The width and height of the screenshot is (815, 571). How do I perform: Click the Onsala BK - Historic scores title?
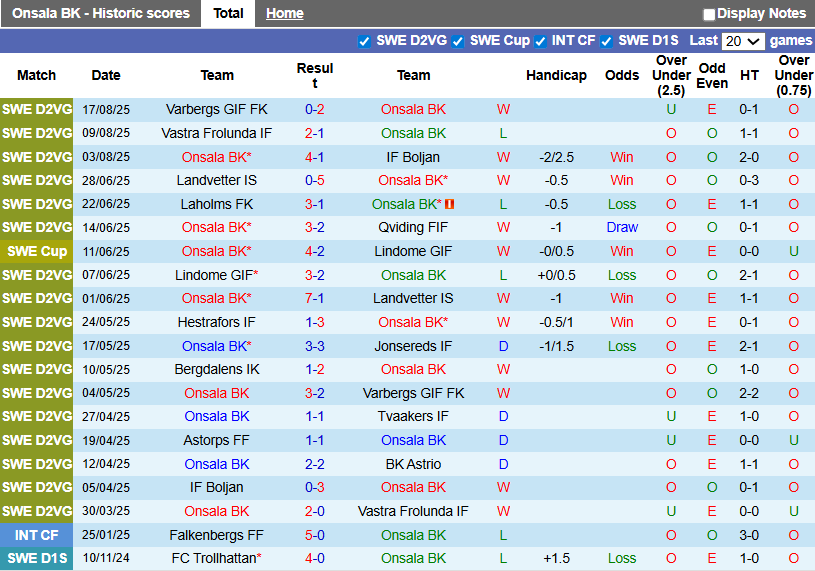101,14
